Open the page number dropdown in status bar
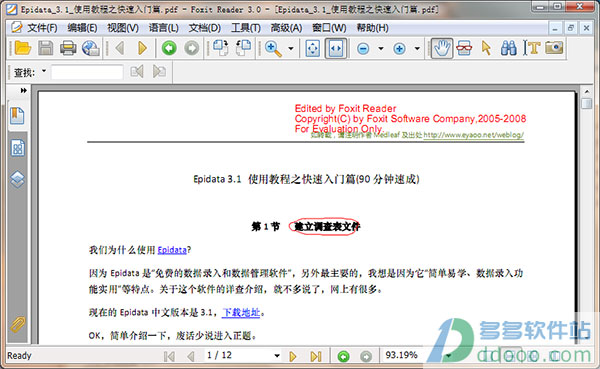This screenshot has height=369, width=600. click(x=277, y=356)
